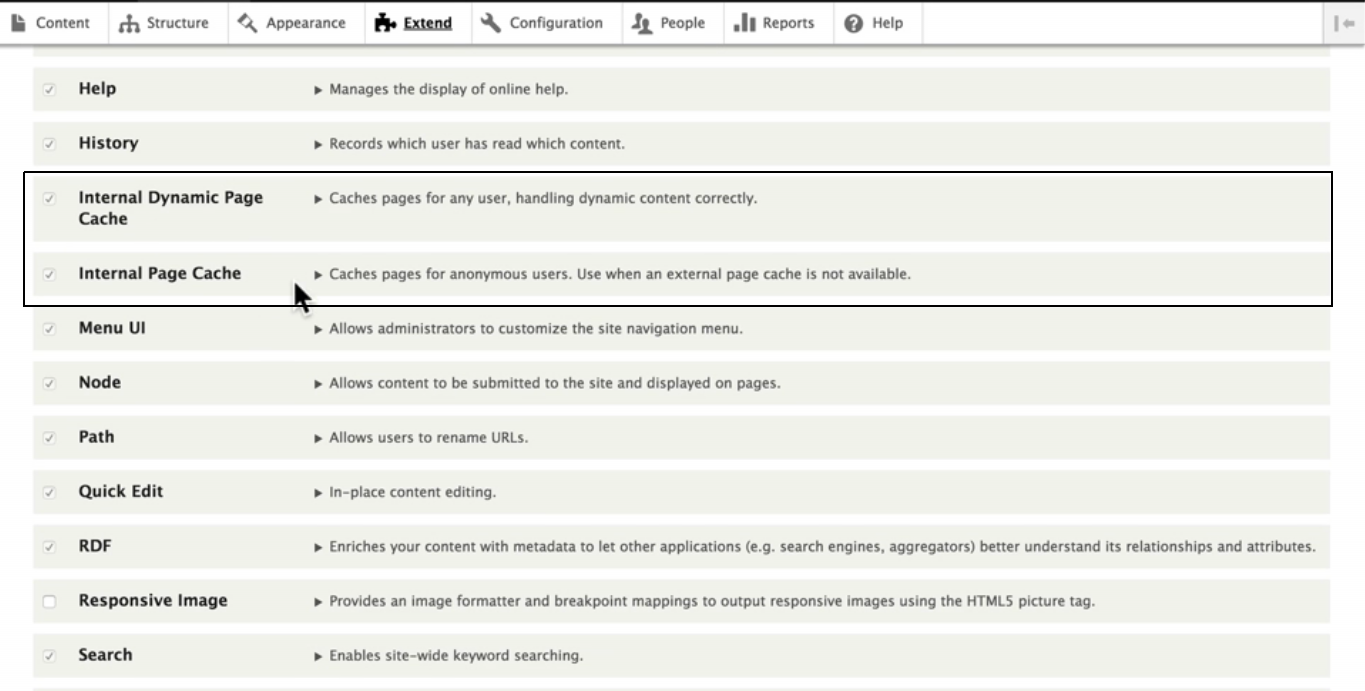The height and width of the screenshot is (691, 1365).
Task: Click the Configuration wrench icon
Action: tap(490, 23)
